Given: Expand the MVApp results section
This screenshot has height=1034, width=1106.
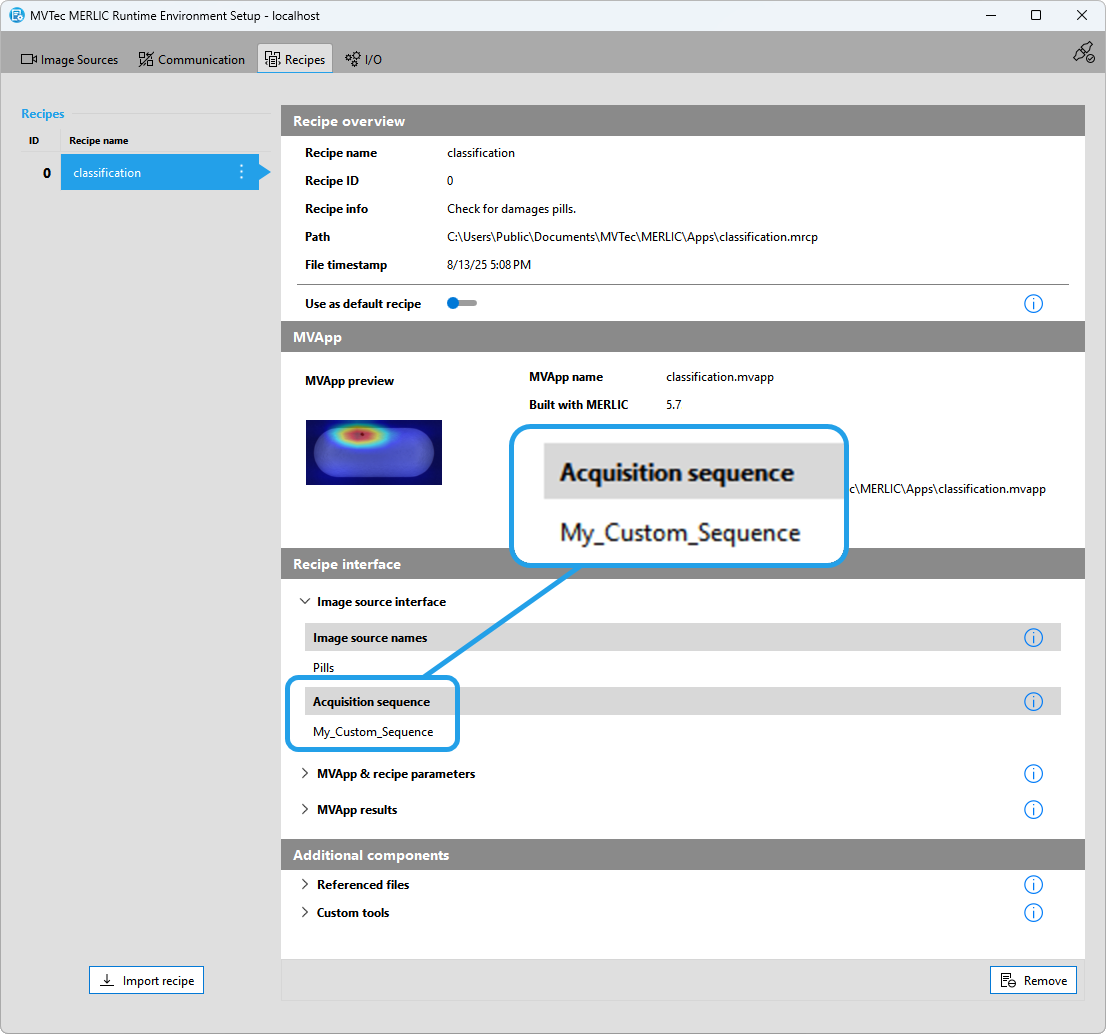Looking at the screenshot, I should point(305,810).
